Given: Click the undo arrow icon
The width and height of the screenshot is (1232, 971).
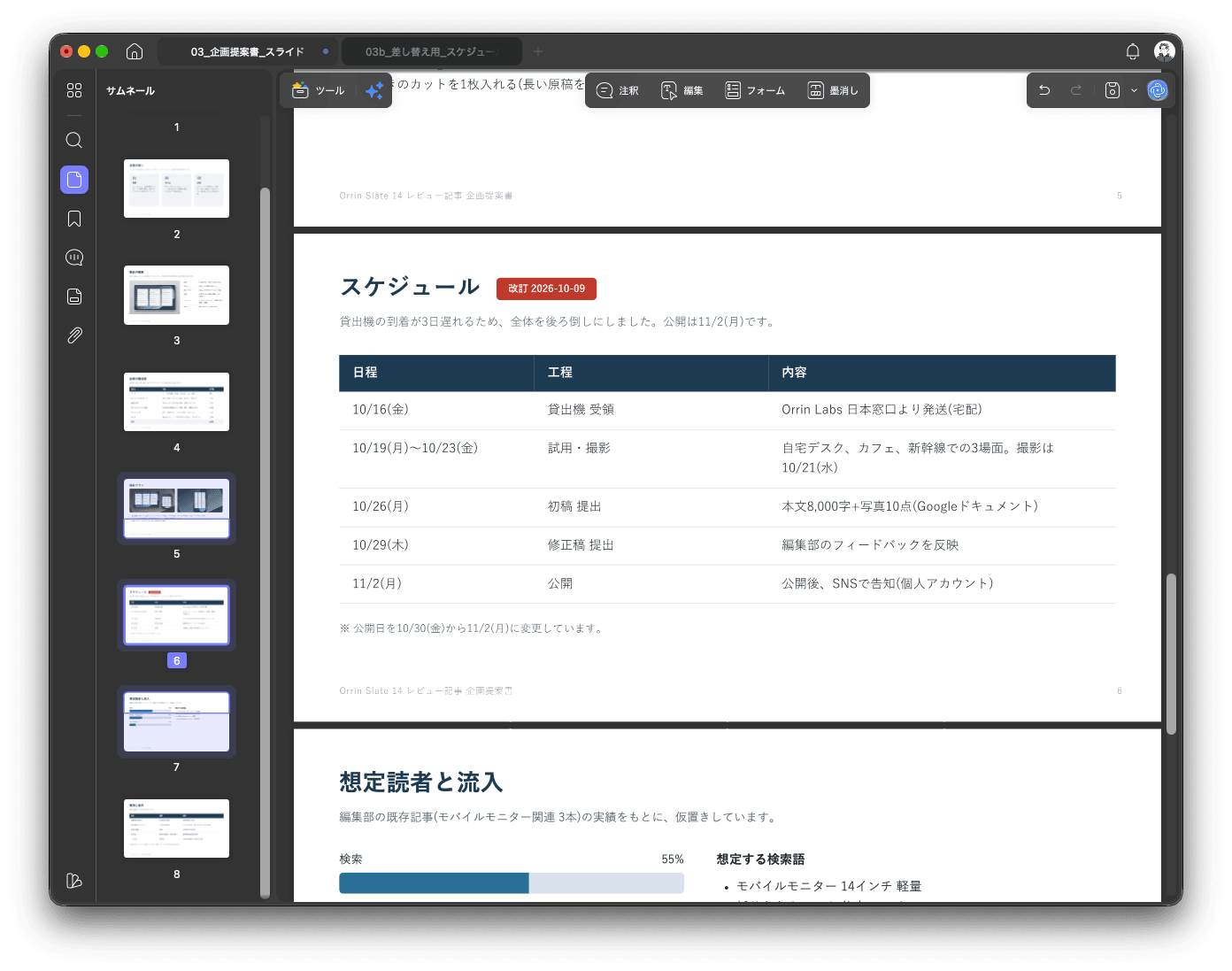Looking at the screenshot, I should point(1044,90).
